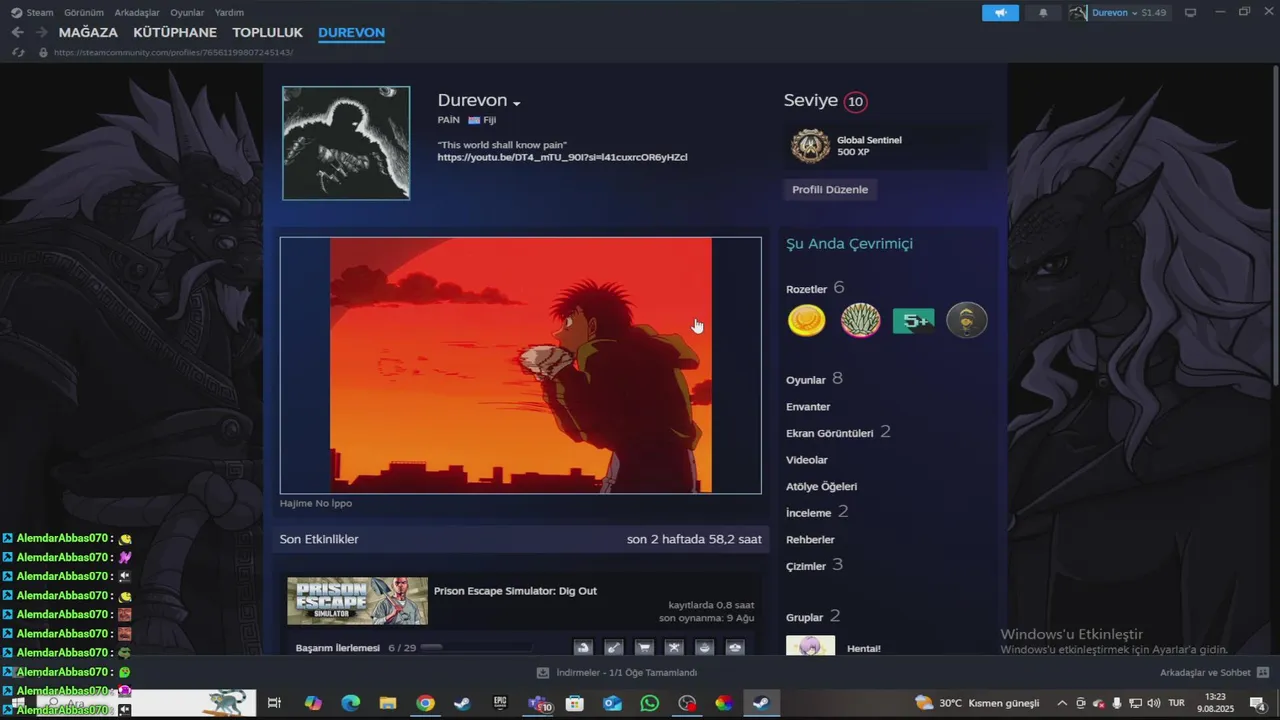Open the Hajime No Ippo artwork showcase

pos(521,365)
